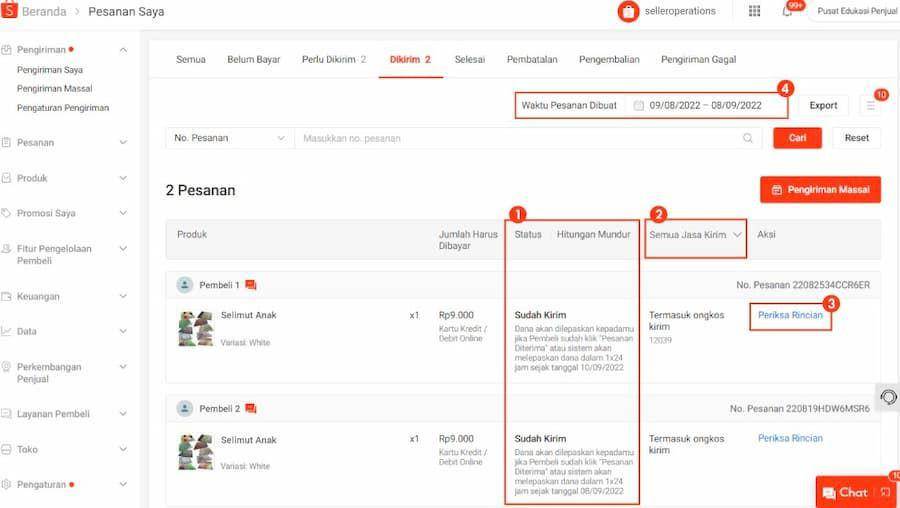Open Pusat Edukasi Penjual link
This screenshot has width=900, height=508.
[x=857, y=11]
